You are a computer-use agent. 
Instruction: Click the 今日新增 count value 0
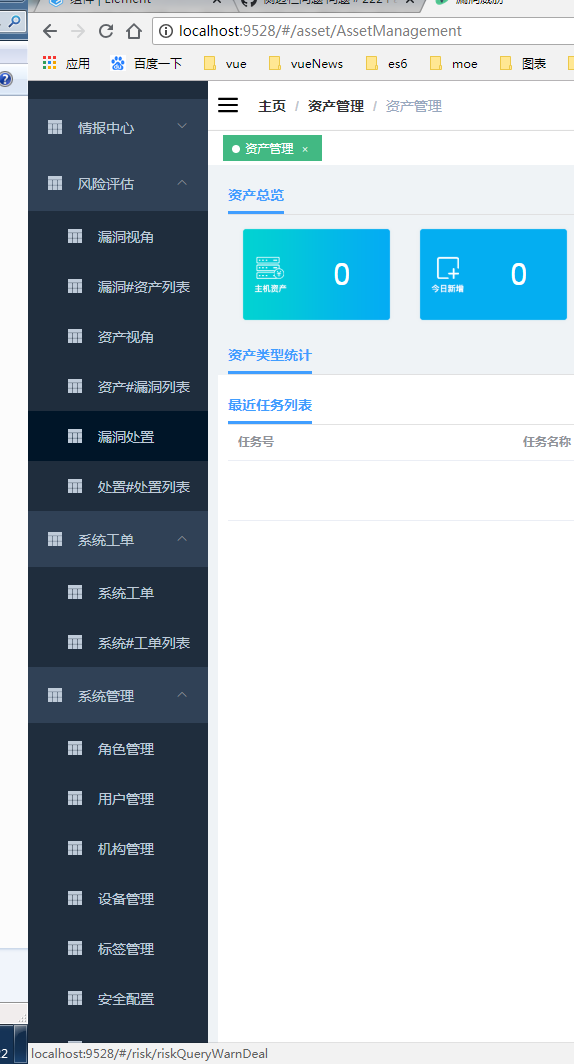coord(518,274)
